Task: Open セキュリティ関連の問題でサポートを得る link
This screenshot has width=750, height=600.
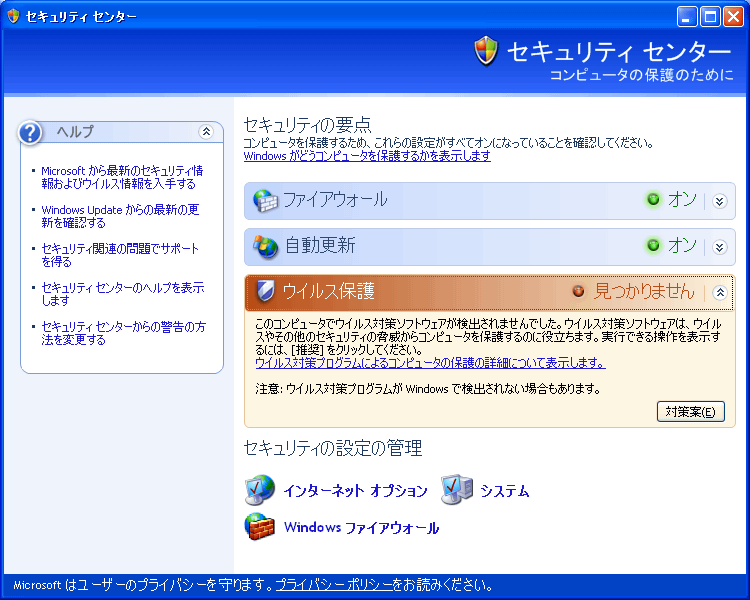Action: coord(120,255)
